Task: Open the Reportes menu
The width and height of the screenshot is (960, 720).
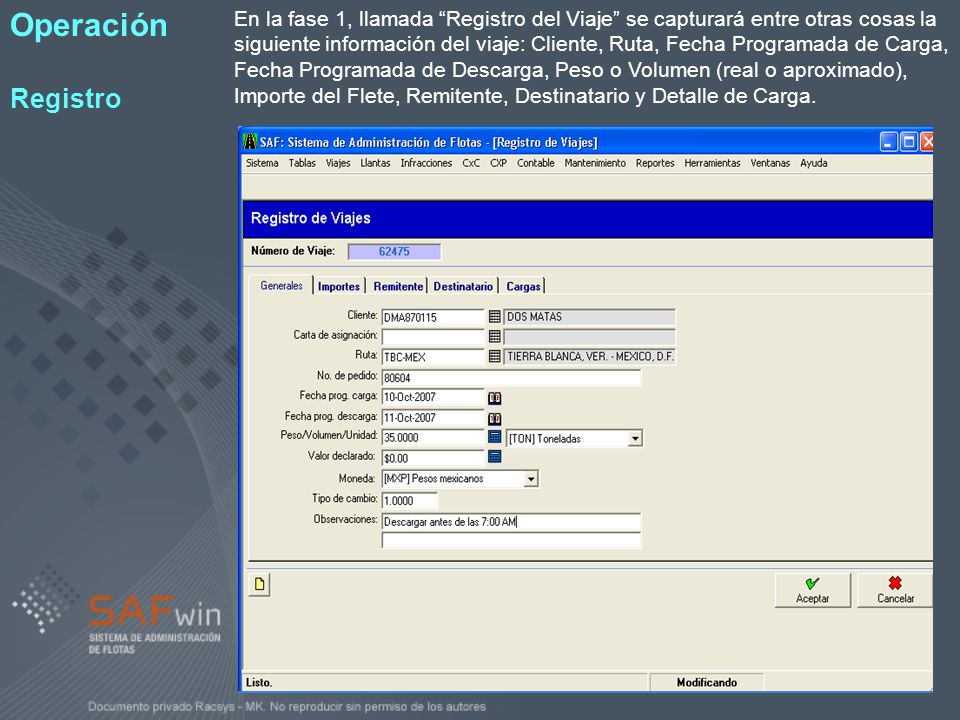Action: click(x=655, y=163)
